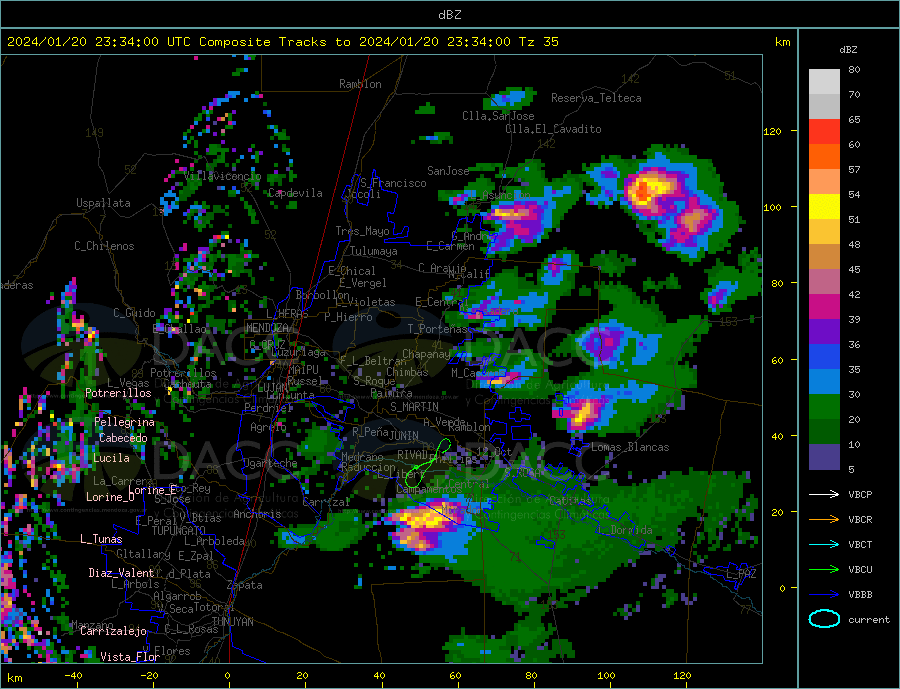
Task: Click the 'Reserva_Telteca' label
Action: coord(596,98)
